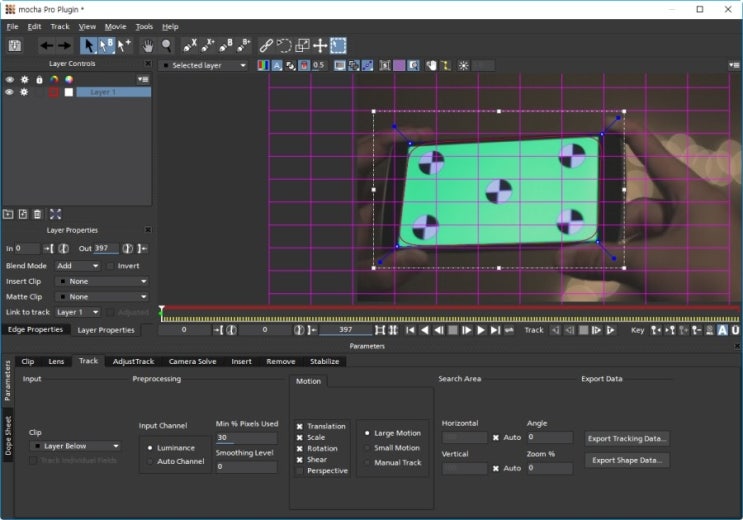Enable the Invert checkbox

click(x=110, y=266)
